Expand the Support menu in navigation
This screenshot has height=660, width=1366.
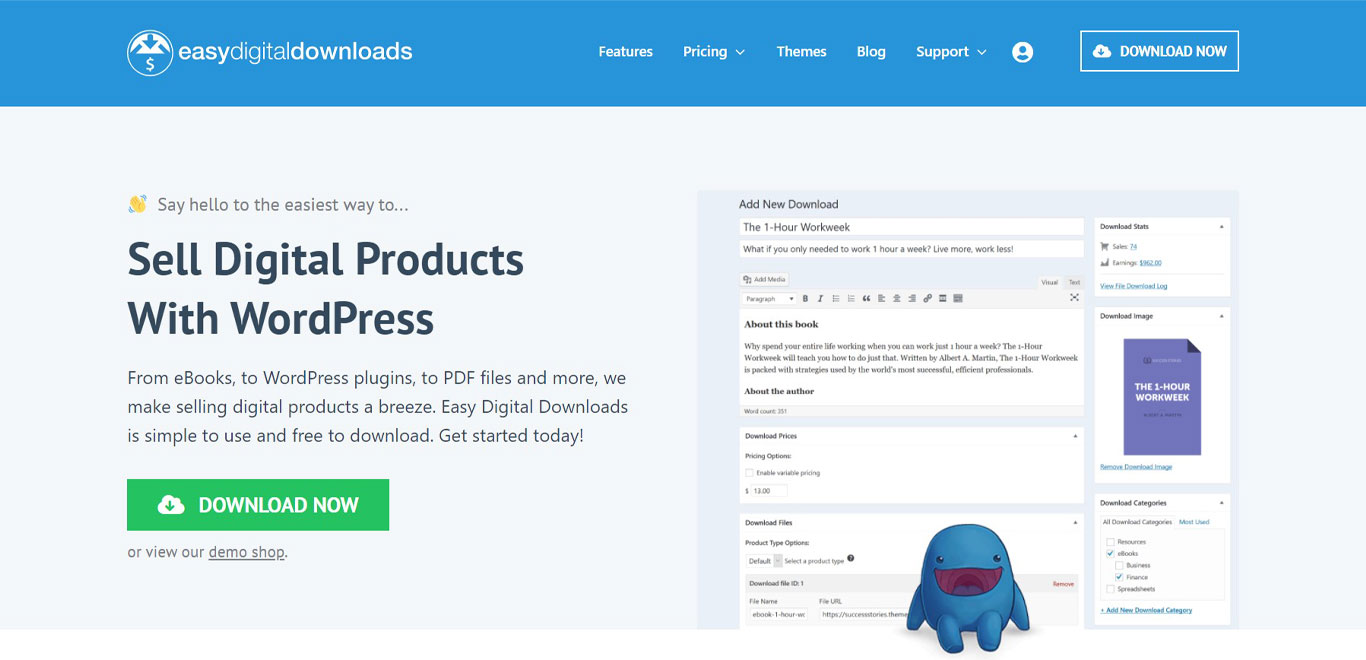click(951, 52)
